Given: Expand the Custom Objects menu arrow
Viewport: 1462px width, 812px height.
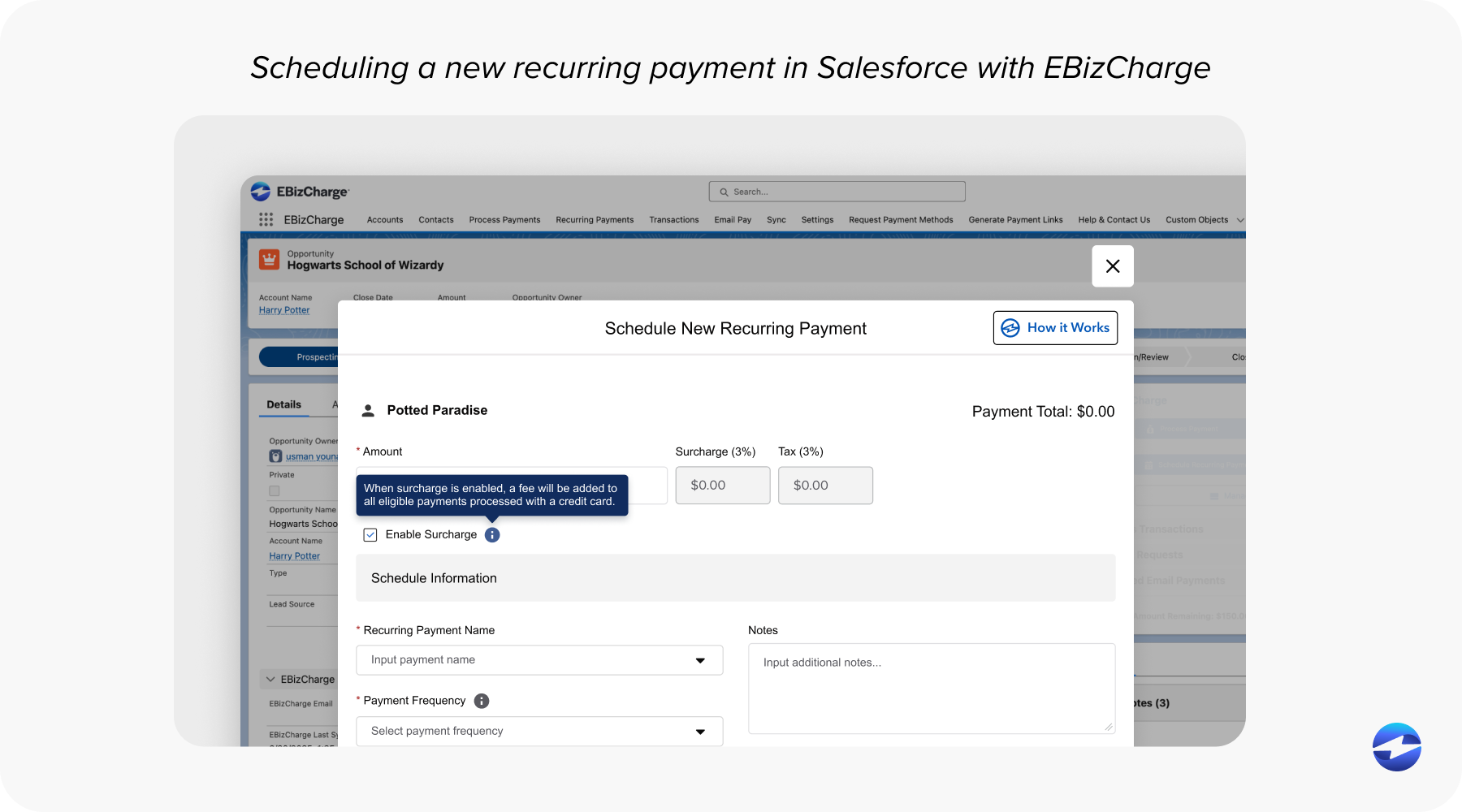Looking at the screenshot, I should pyautogui.click(x=1239, y=220).
